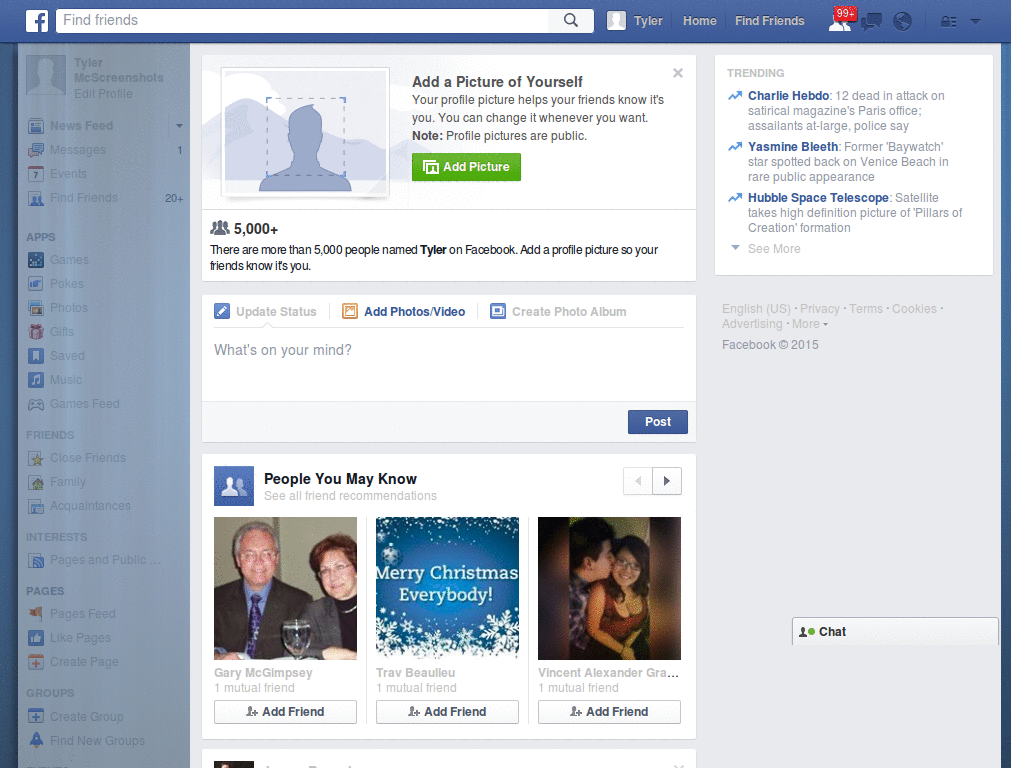Open See all friend recommendations link

350,496
